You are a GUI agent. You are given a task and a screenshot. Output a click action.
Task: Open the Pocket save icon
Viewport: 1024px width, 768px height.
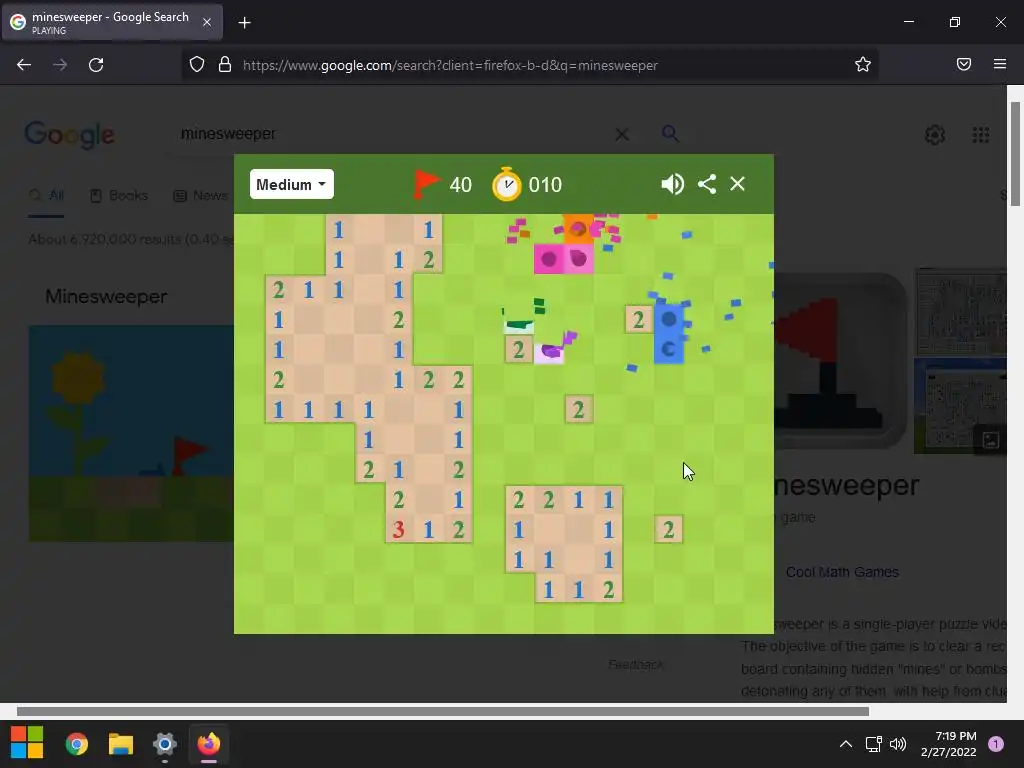[x=964, y=64]
